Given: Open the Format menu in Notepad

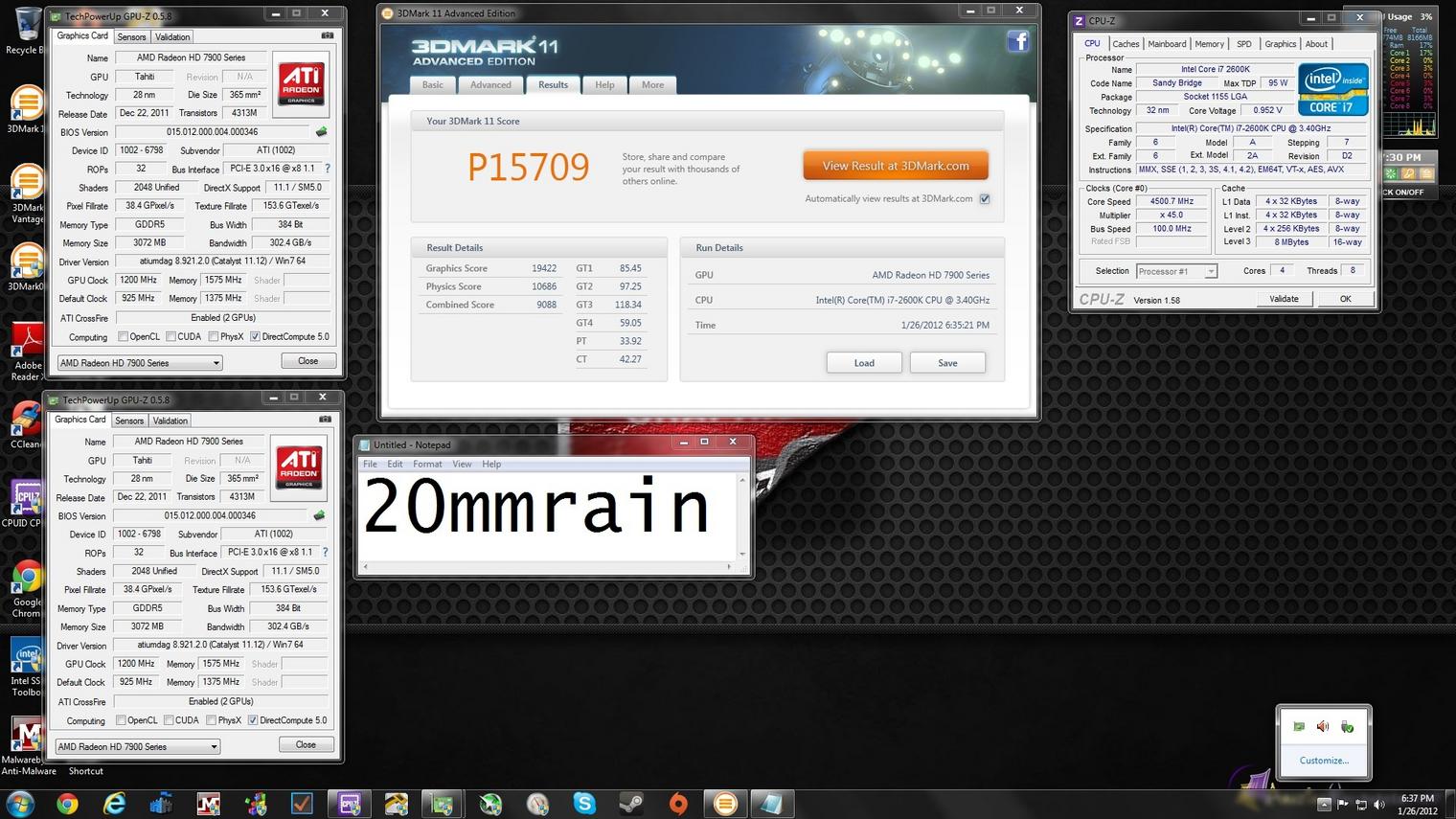Looking at the screenshot, I should pos(427,464).
